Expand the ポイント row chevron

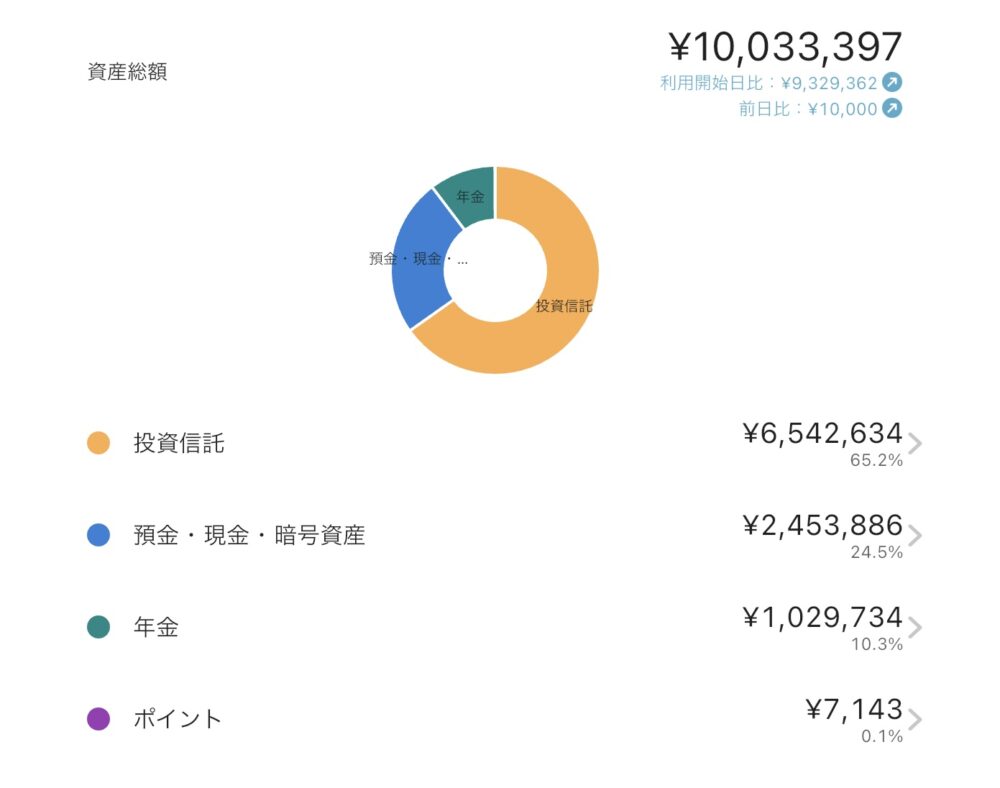click(x=915, y=720)
